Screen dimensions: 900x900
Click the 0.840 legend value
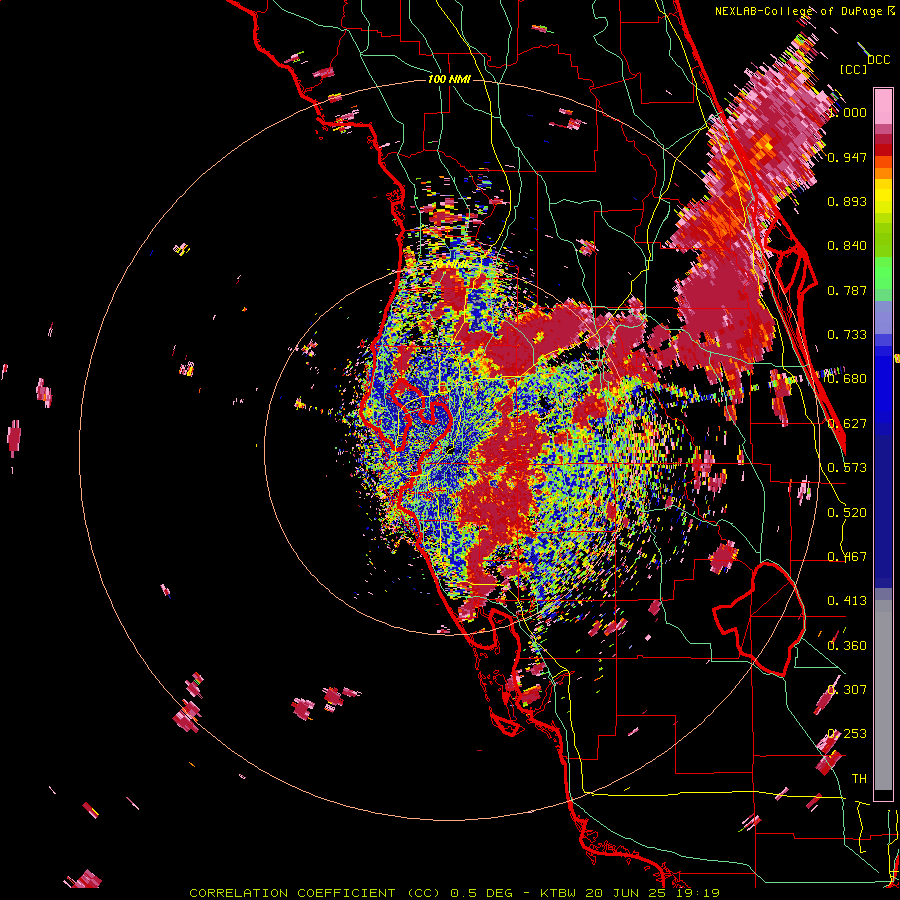coord(847,246)
